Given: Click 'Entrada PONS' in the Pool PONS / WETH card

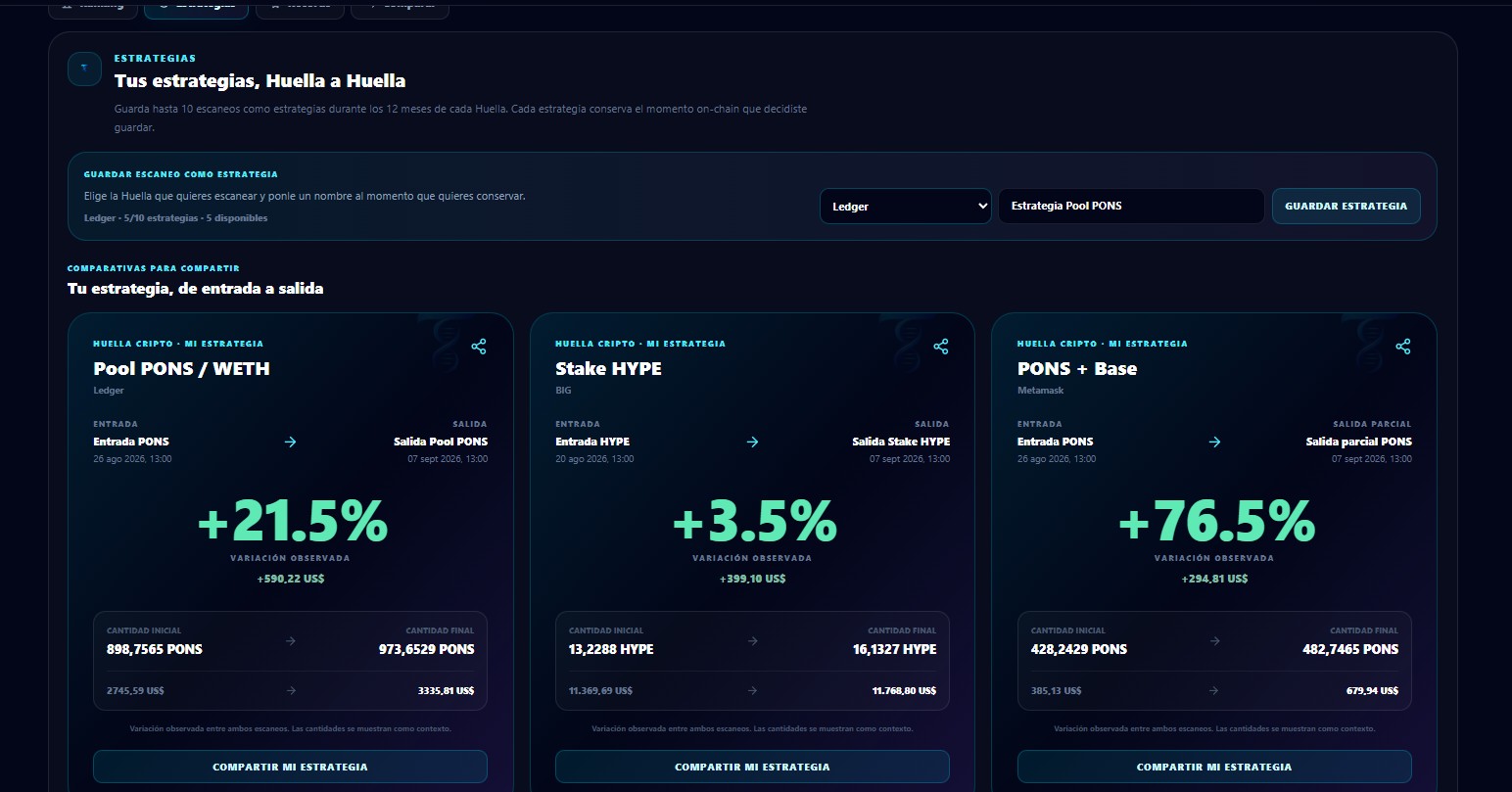Looking at the screenshot, I should [x=131, y=442].
